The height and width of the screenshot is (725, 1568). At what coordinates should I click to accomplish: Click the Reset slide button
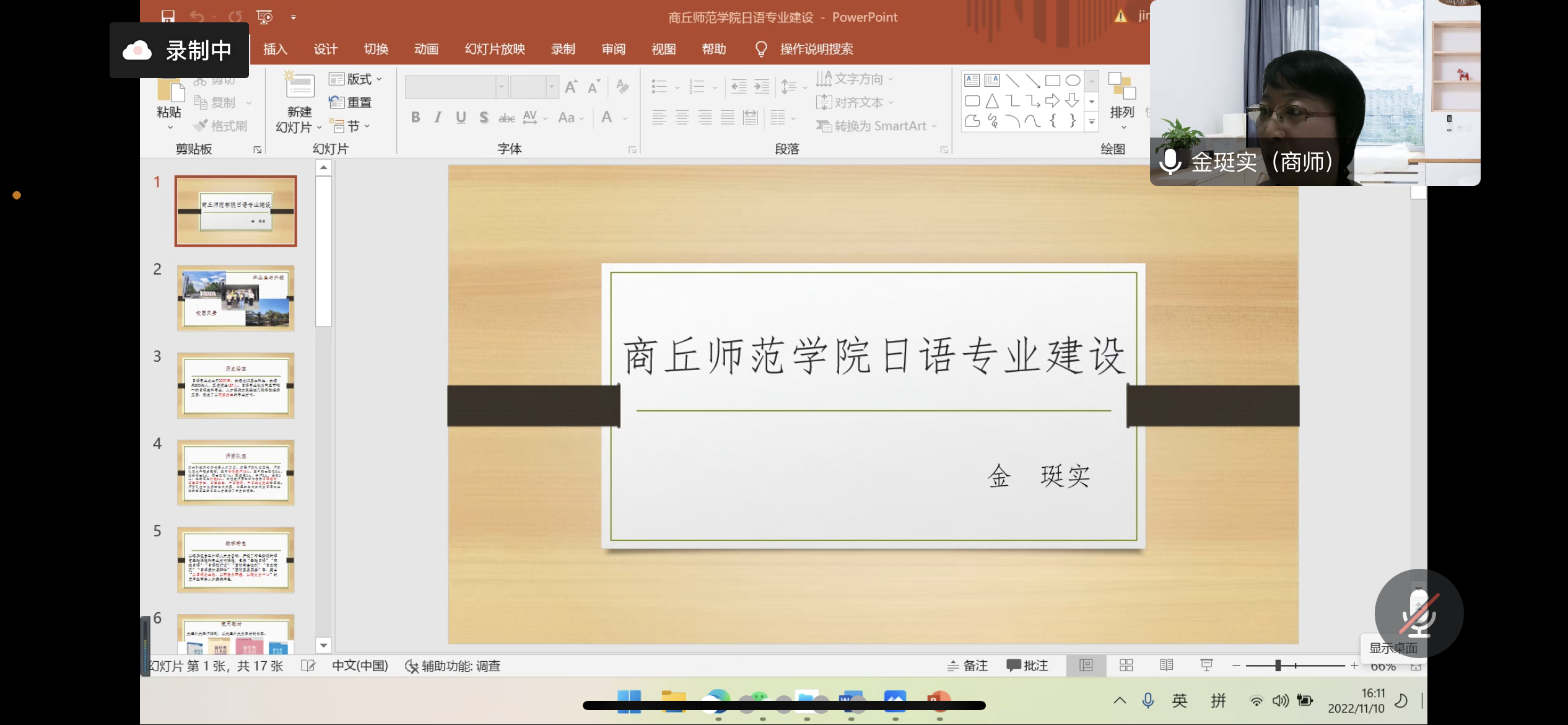351,103
